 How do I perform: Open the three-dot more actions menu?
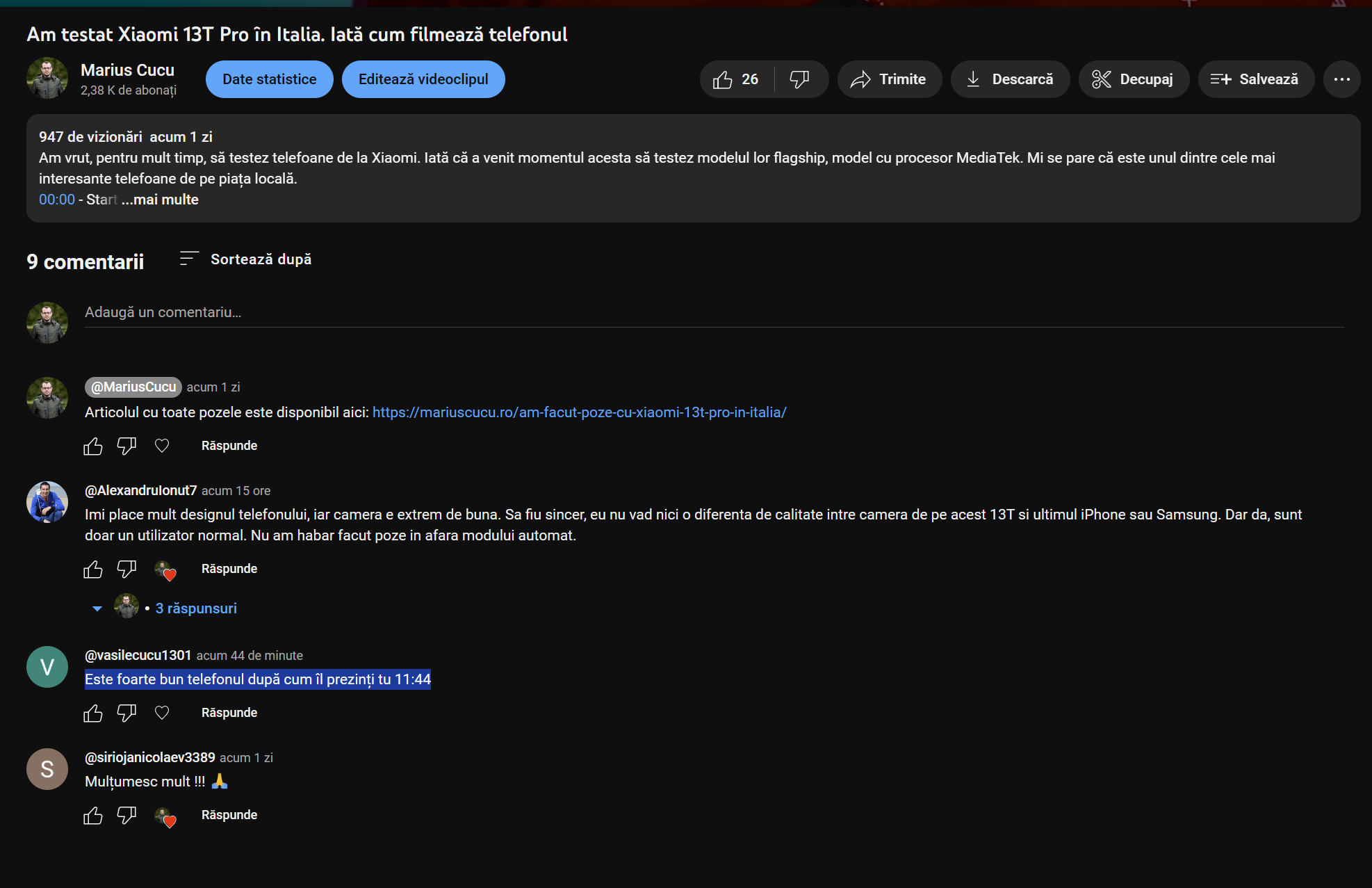(1341, 79)
